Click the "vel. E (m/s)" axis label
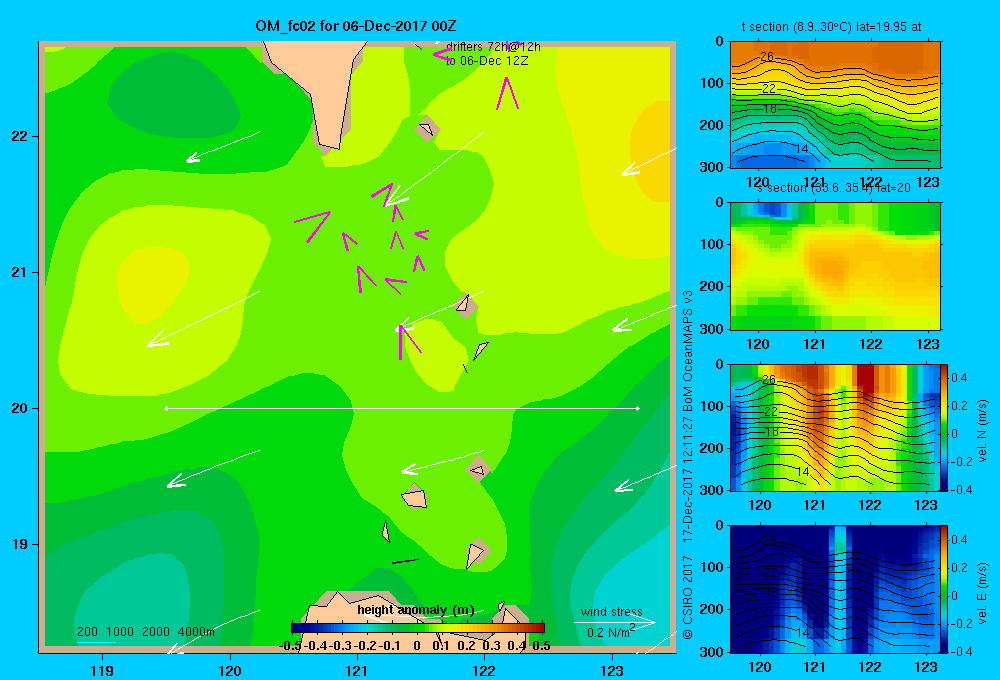The height and width of the screenshot is (680, 1000). pyautogui.click(x=982, y=593)
